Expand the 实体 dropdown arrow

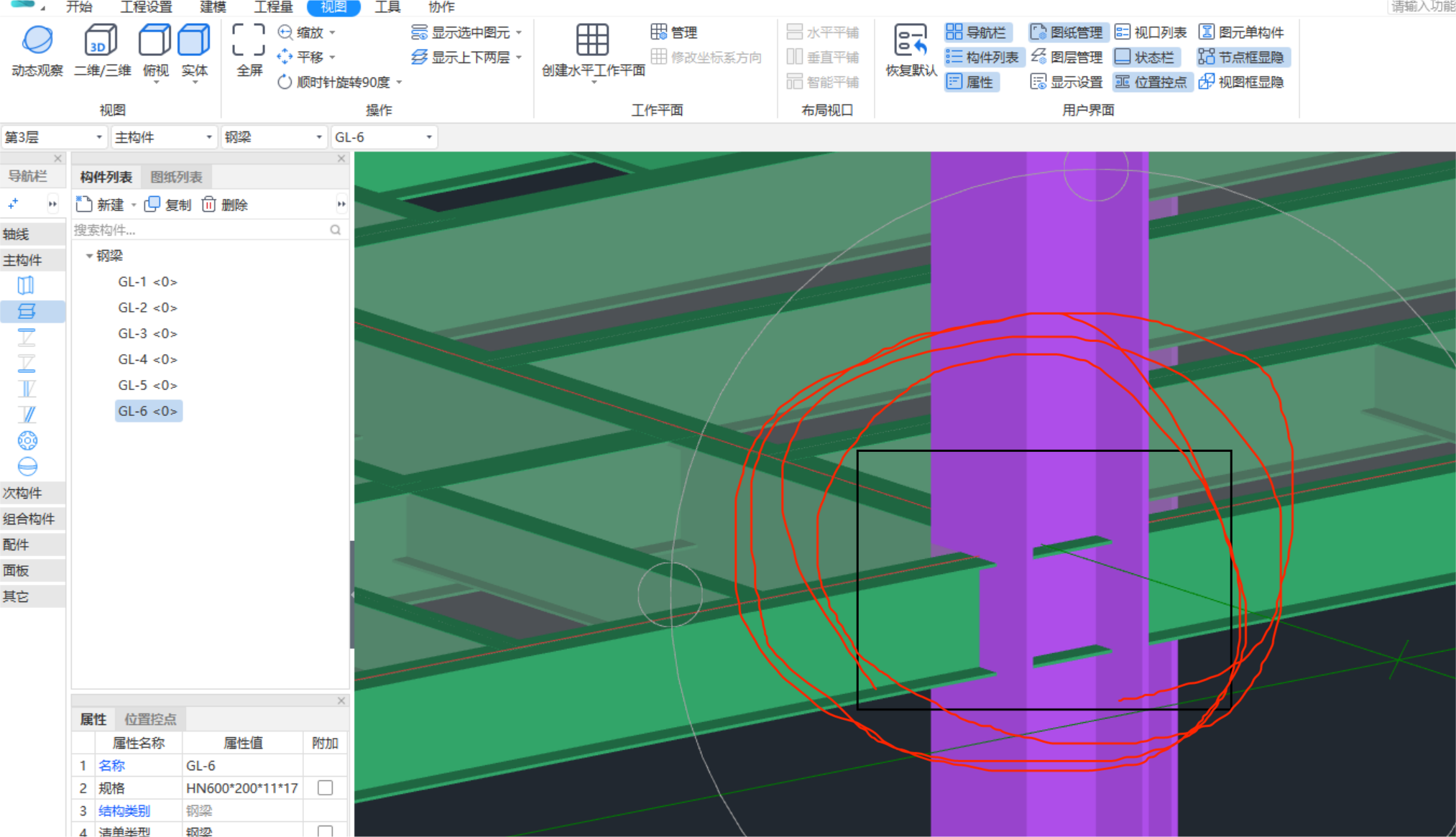click(195, 83)
